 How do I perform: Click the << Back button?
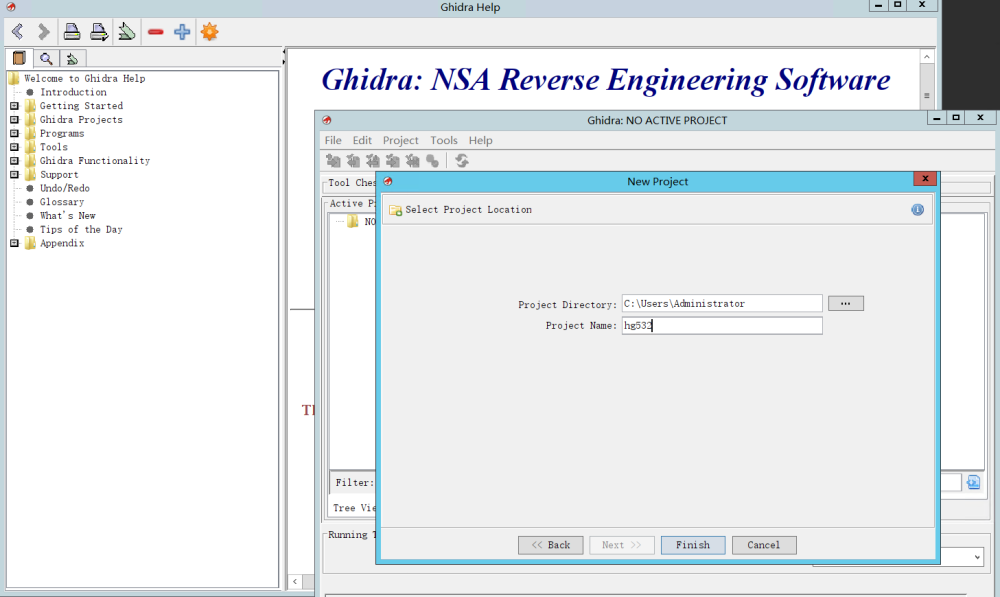(550, 545)
